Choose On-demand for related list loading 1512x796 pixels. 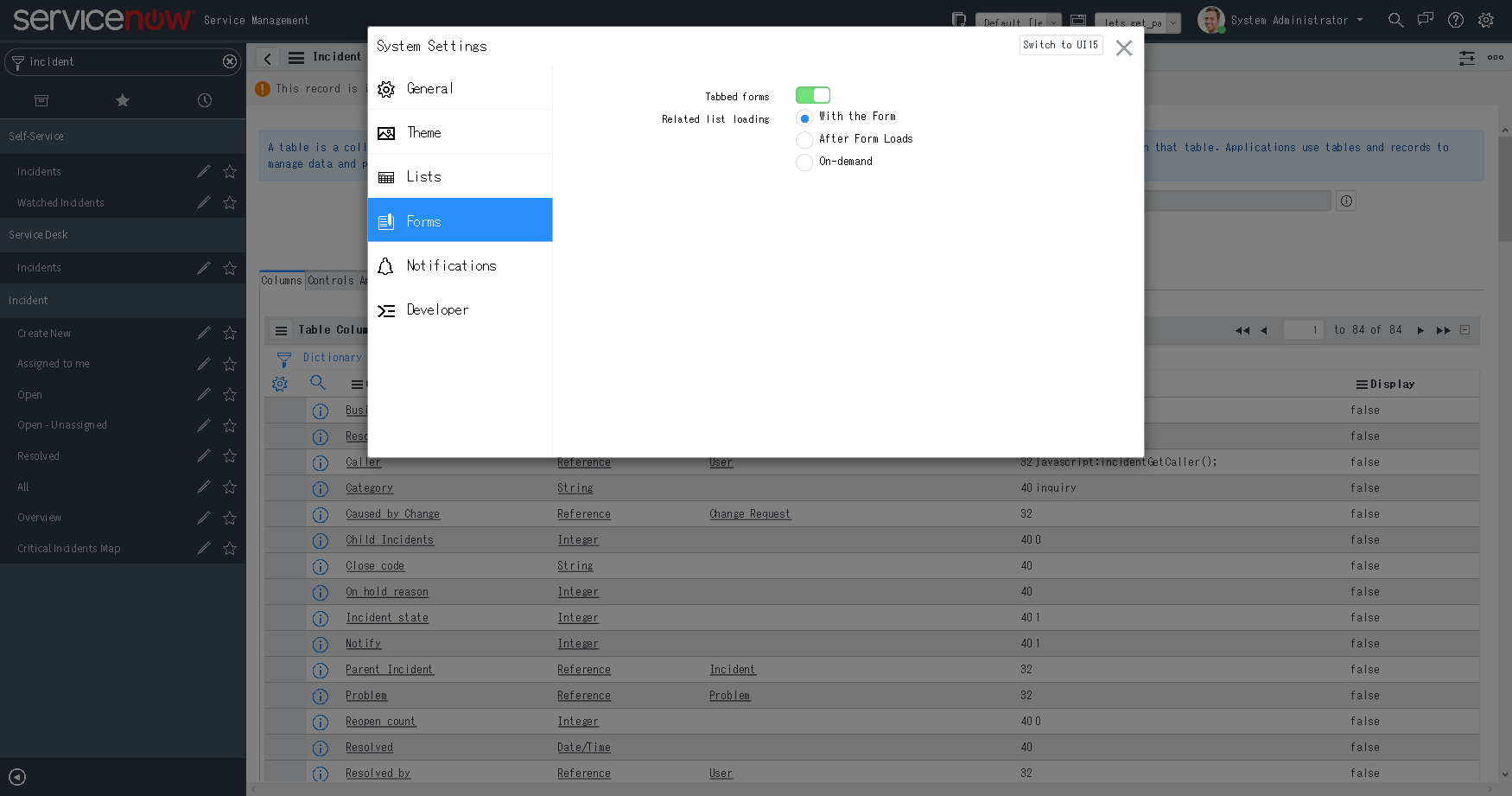tap(804, 162)
